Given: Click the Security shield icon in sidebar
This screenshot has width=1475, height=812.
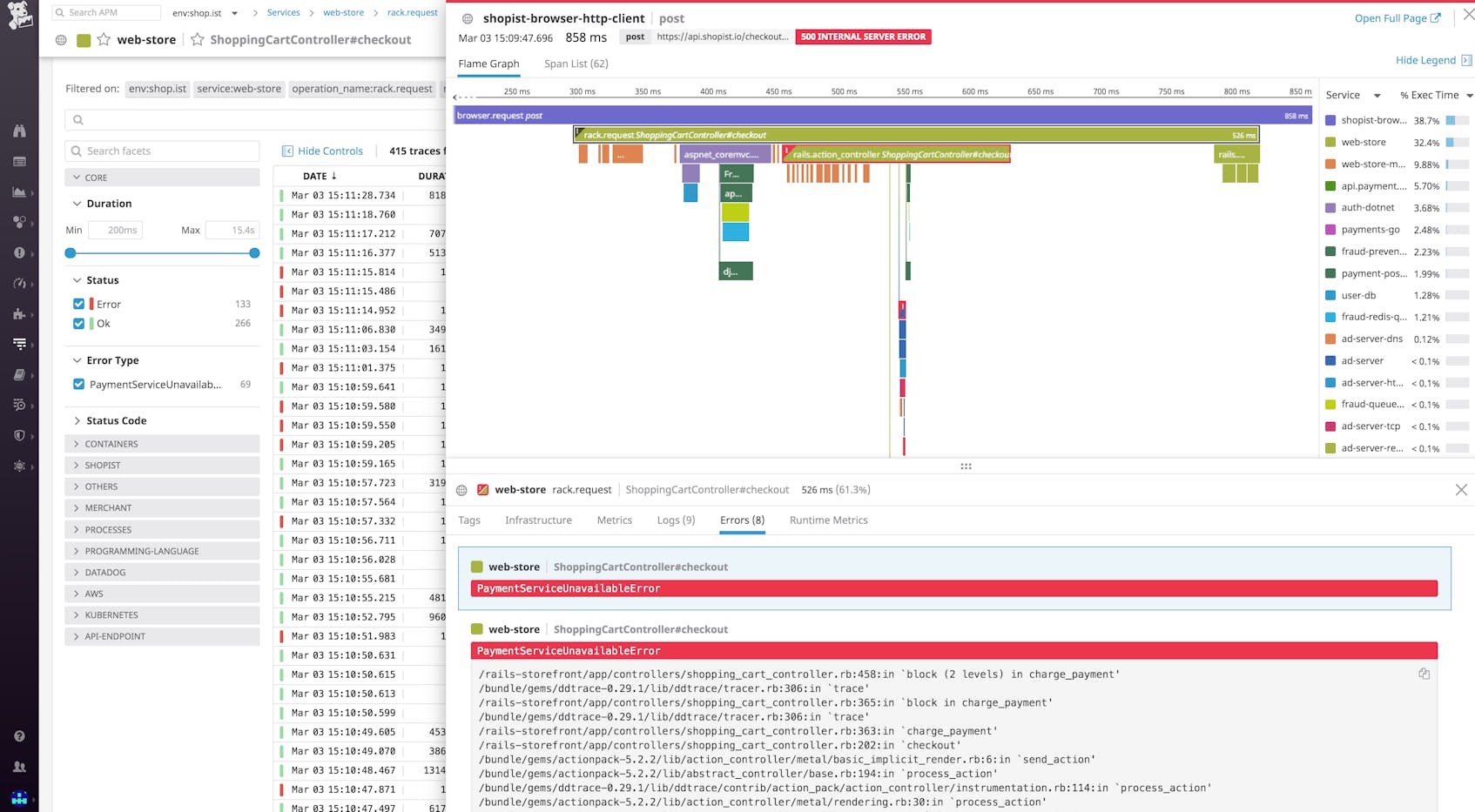Looking at the screenshot, I should [19, 436].
